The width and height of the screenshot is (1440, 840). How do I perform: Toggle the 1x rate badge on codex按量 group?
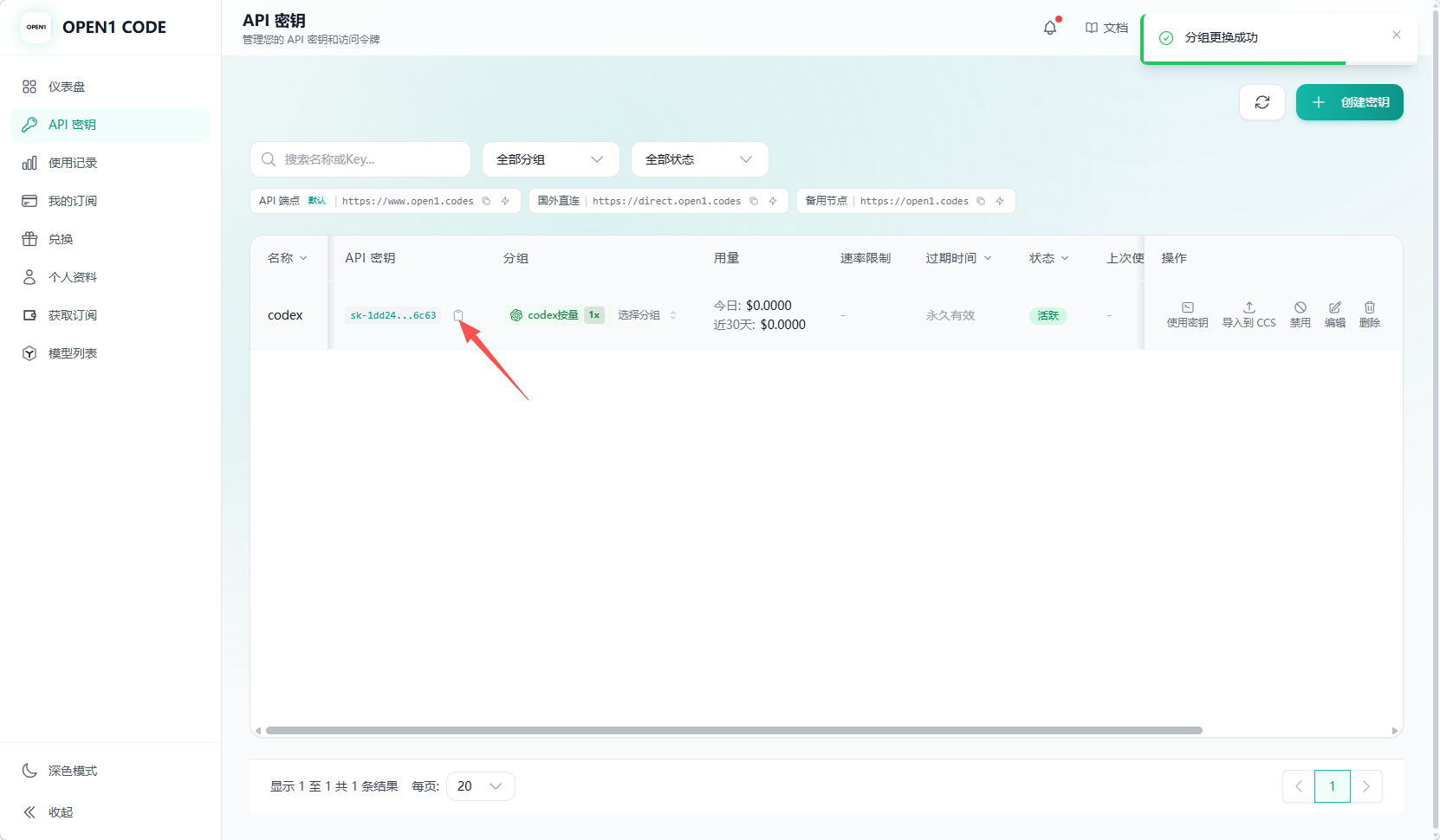click(594, 314)
